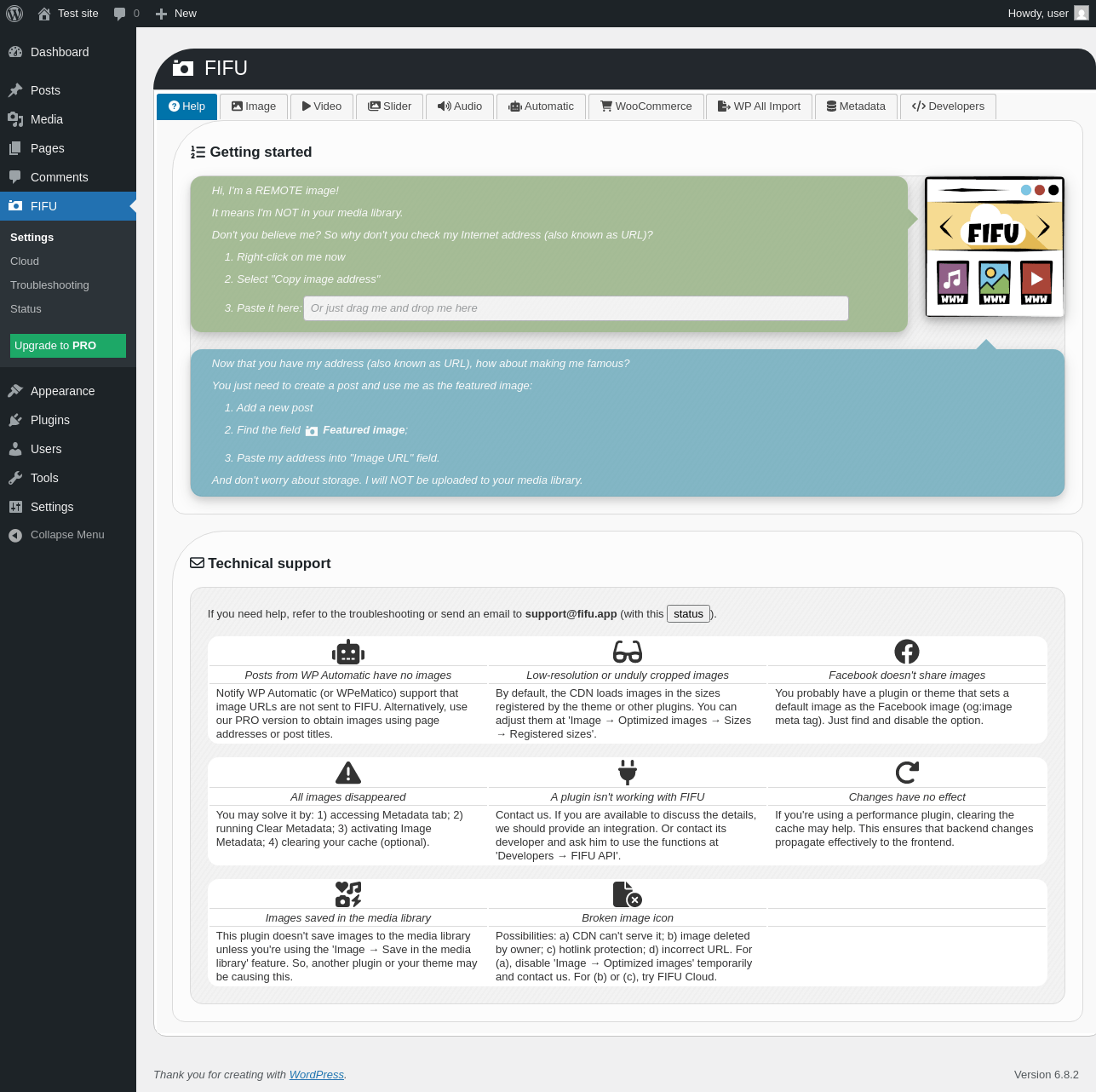1096x1092 pixels.
Task: Click the New plus item in admin bar
Action: pos(176,14)
